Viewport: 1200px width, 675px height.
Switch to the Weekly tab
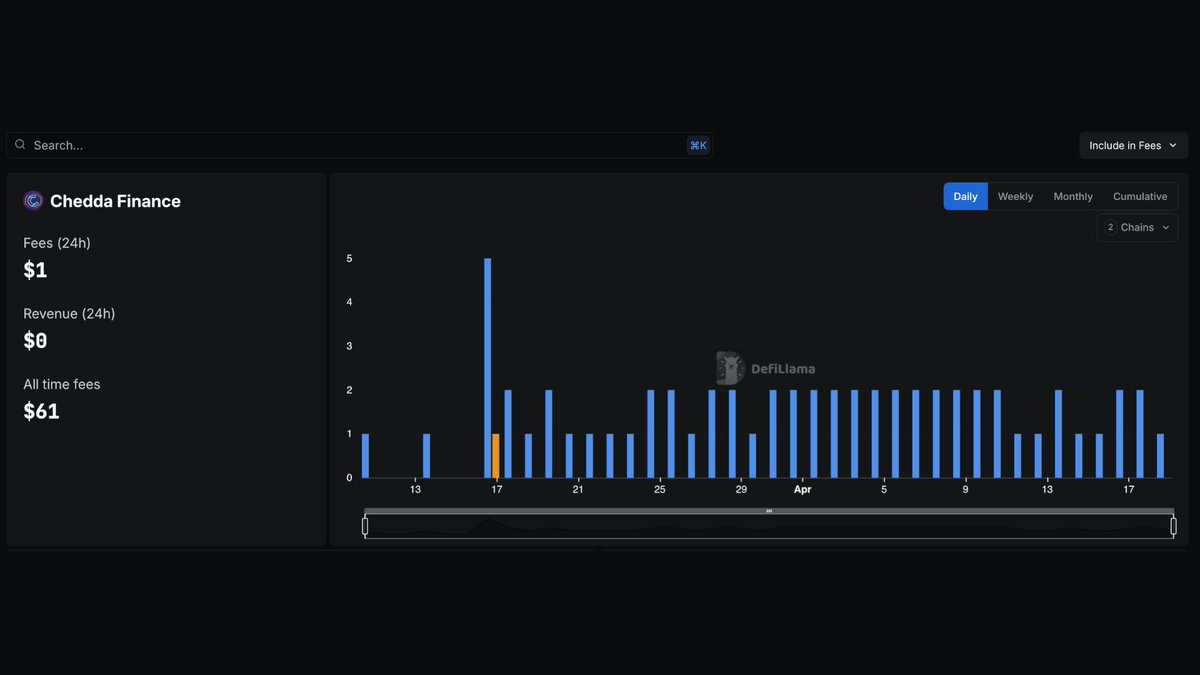pos(1015,197)
